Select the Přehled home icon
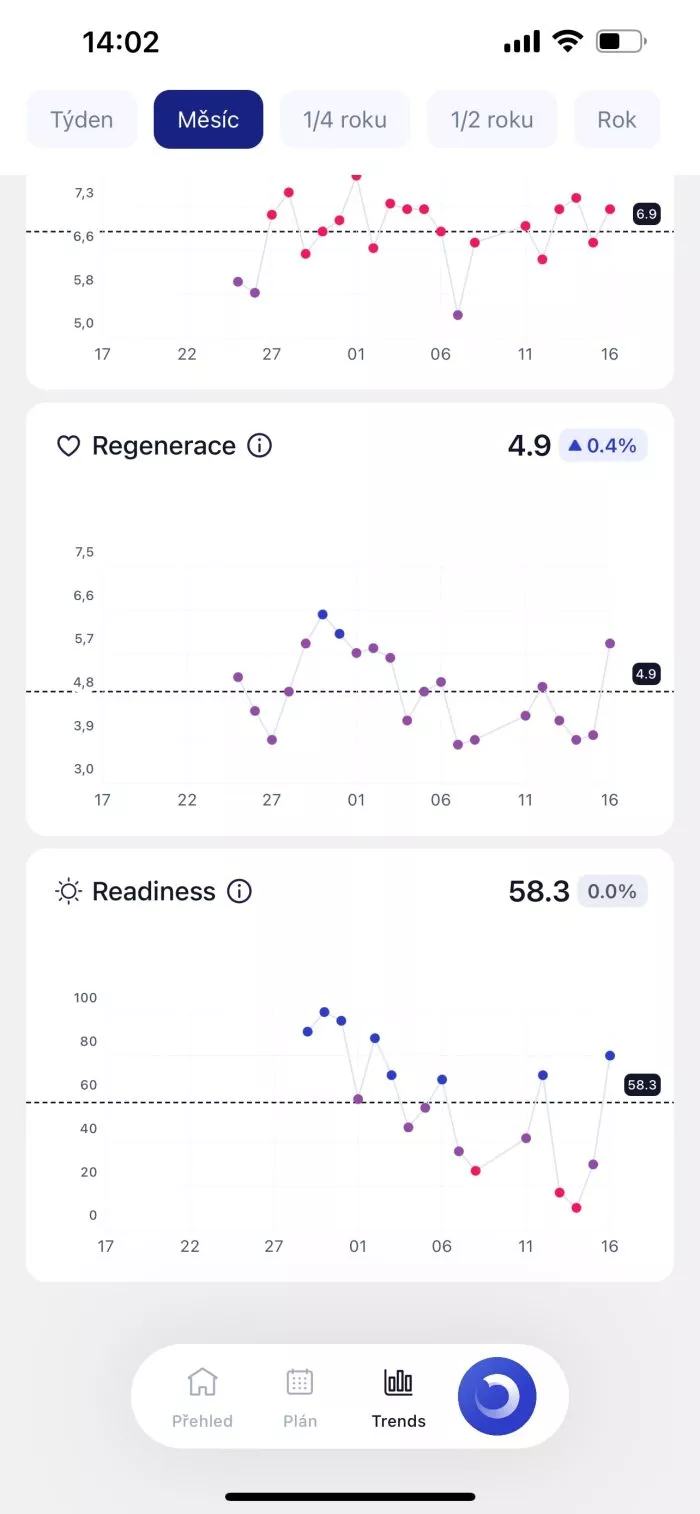This screenshot has height=1514, width=700. [x=202, y=1382]
